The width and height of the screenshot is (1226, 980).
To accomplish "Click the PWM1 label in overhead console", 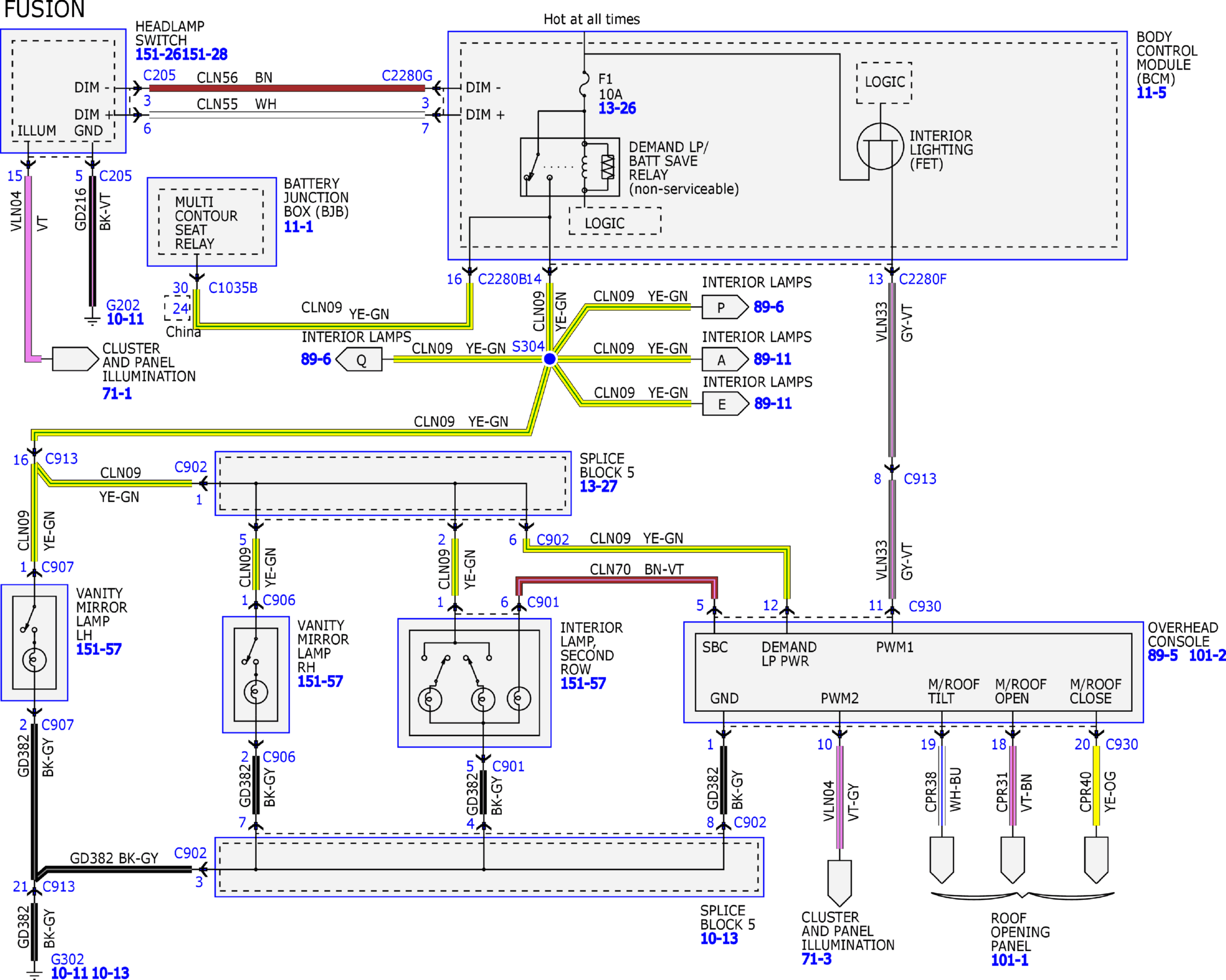I will (894, 647).
